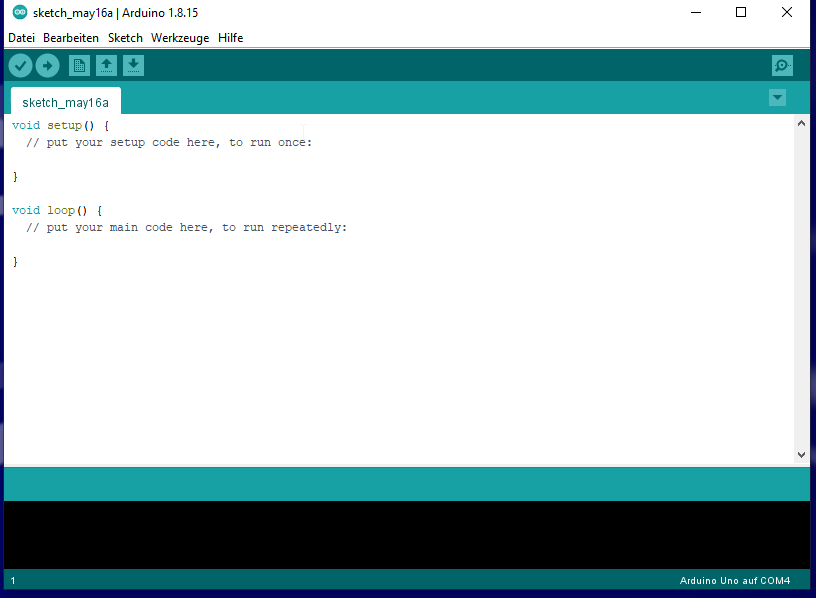Click the Arduino logo in the title bar
Viewport: 816px width, 598px height.
coord(20,12)
